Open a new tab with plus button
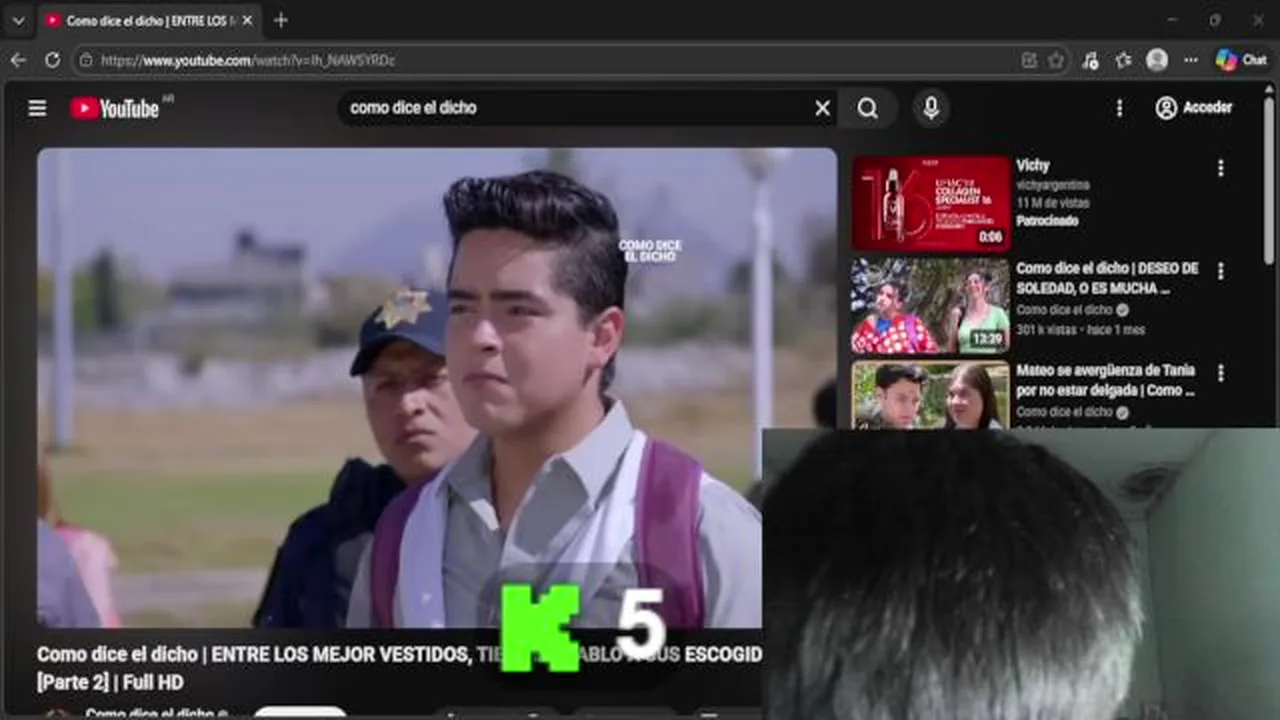Viewport: 1280px width, 720px height. pos(281,20)
